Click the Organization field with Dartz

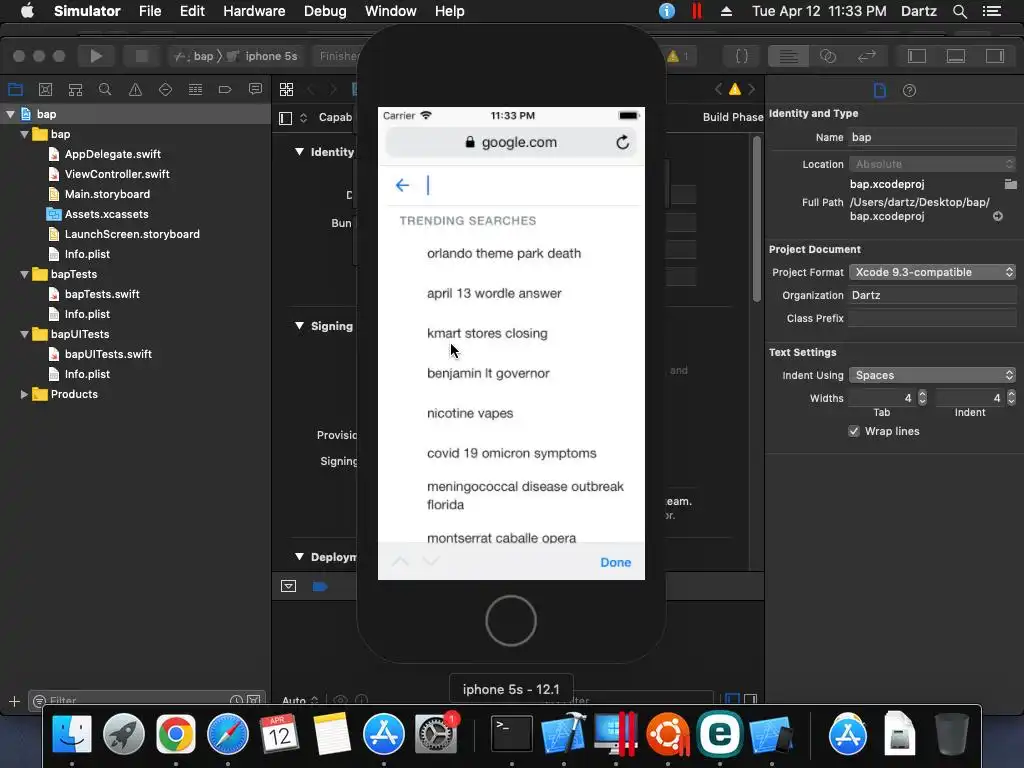932,295
